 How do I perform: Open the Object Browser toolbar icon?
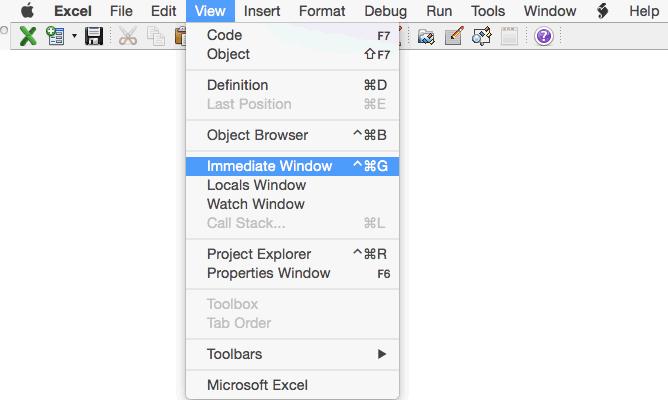point(482,36)
